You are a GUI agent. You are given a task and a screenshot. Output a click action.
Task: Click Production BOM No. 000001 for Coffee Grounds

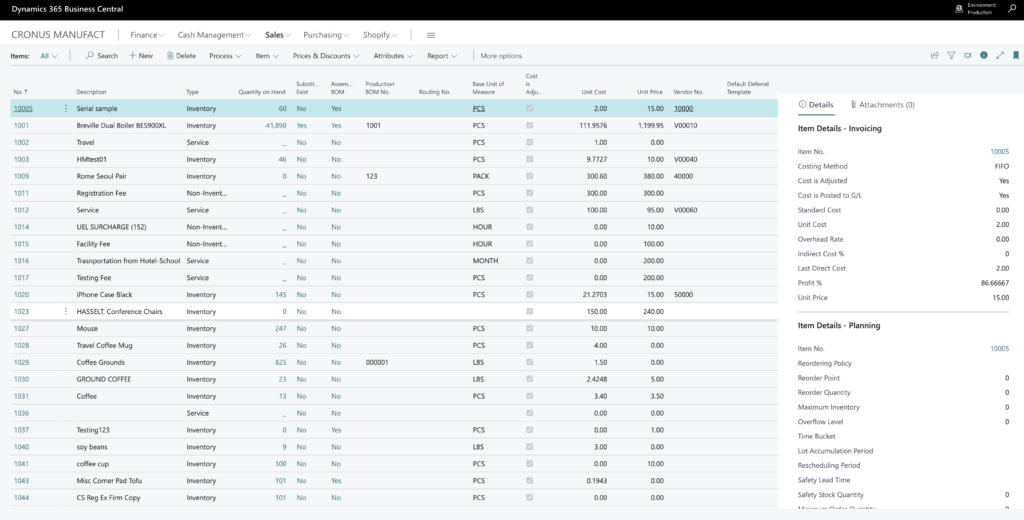point(377,363)
